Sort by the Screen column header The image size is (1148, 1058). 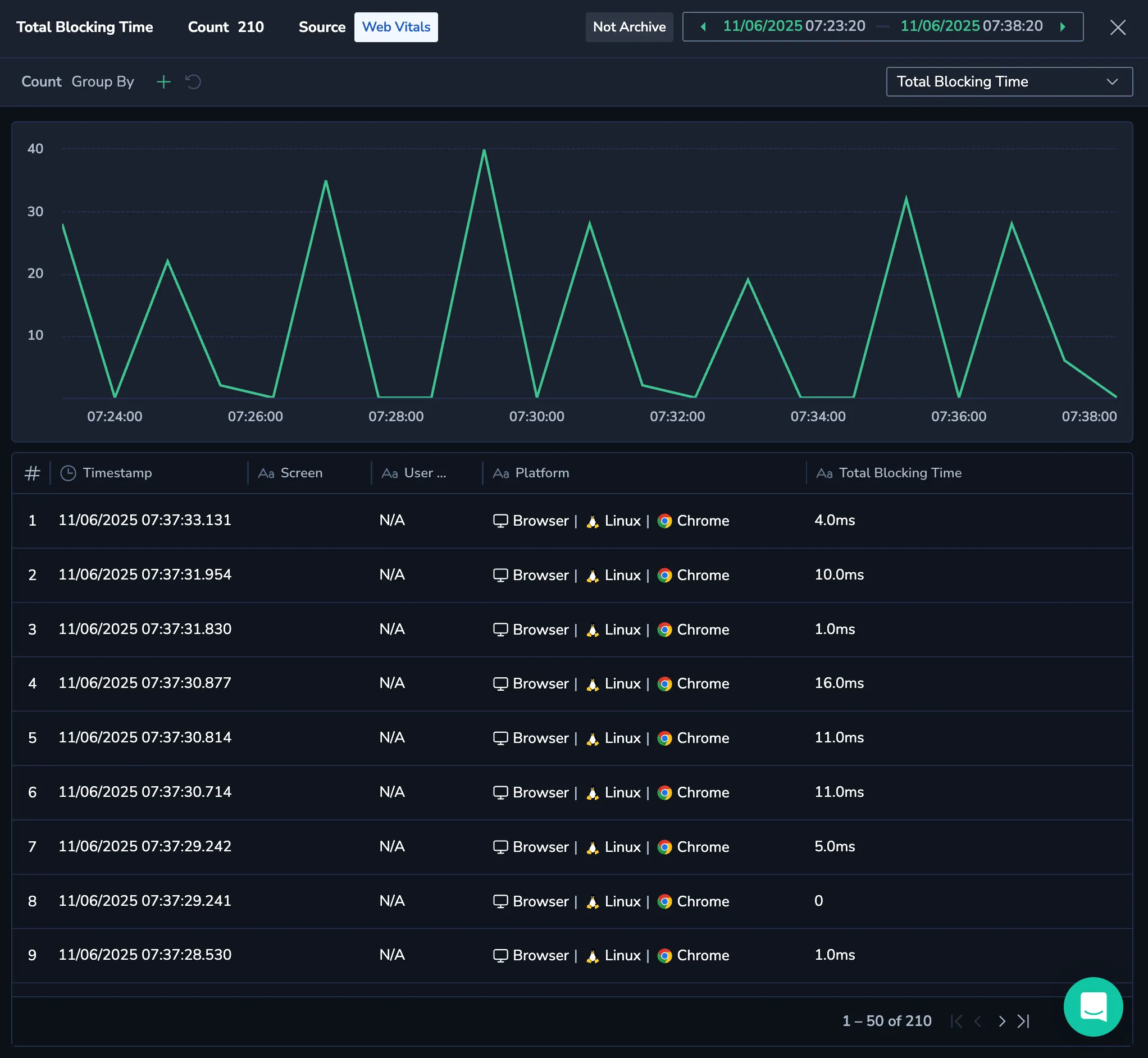[x=301, y=473]
